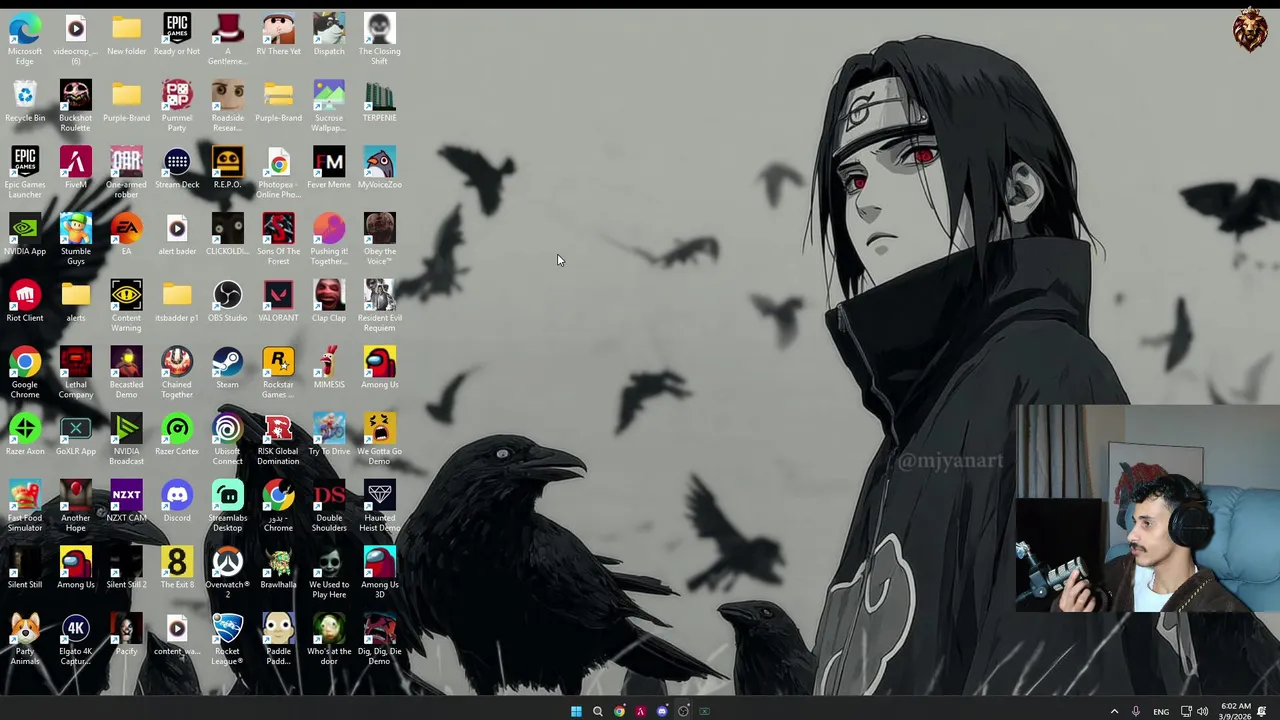Viewport: 1280px width, 720px height.
Task: Launch Brawlhalla desktop shortcut
Action: (278, 568)
